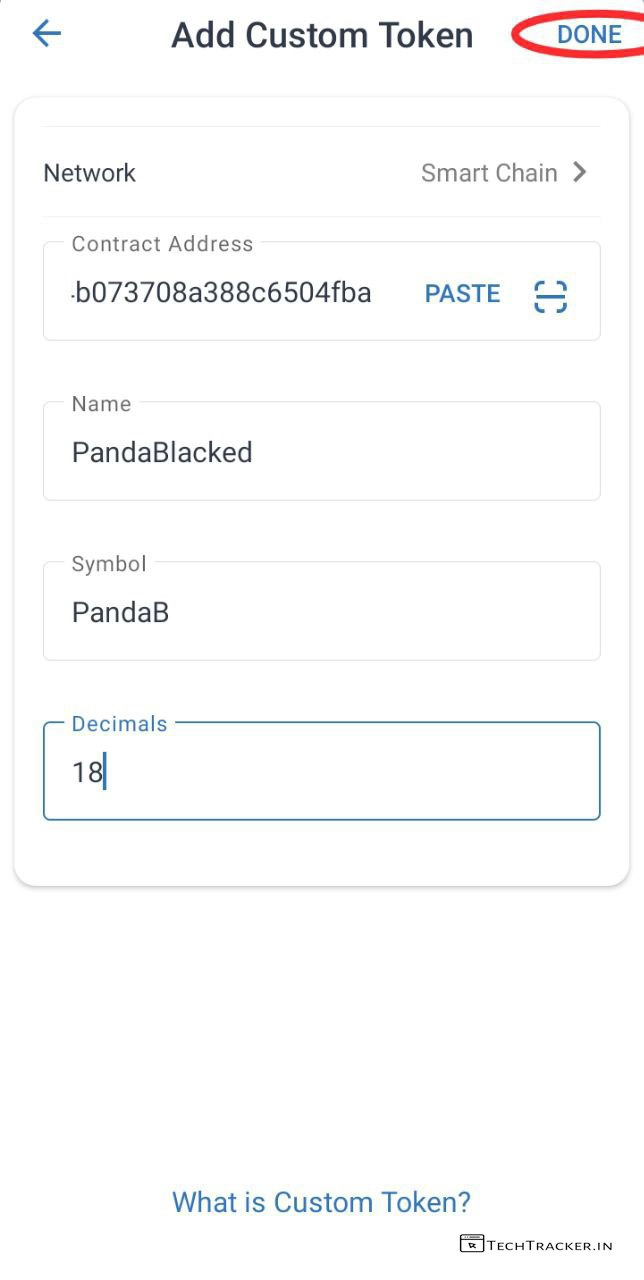Tap the QR code scan icon

[x=550, y=296]
